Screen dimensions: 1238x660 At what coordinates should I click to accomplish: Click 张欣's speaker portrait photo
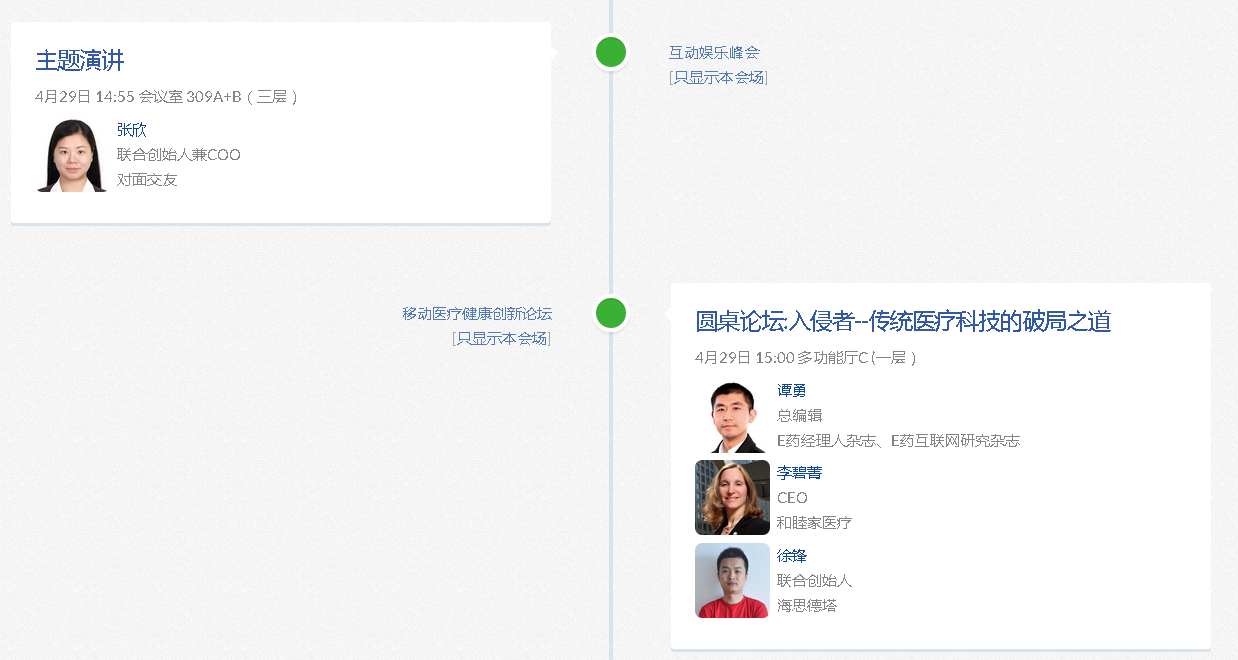[x=72, y=156]
